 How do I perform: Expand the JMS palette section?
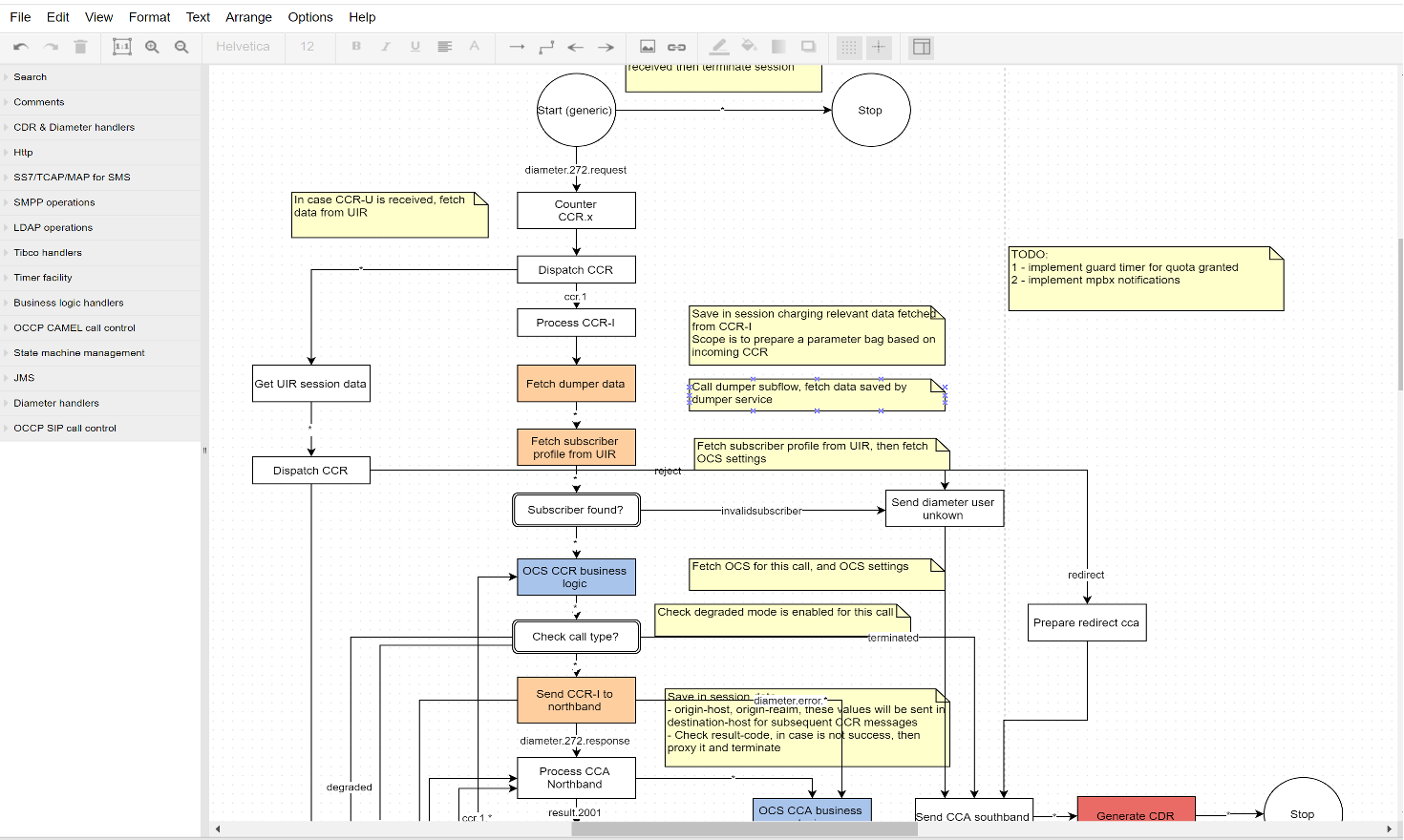[x=100, y=378]
